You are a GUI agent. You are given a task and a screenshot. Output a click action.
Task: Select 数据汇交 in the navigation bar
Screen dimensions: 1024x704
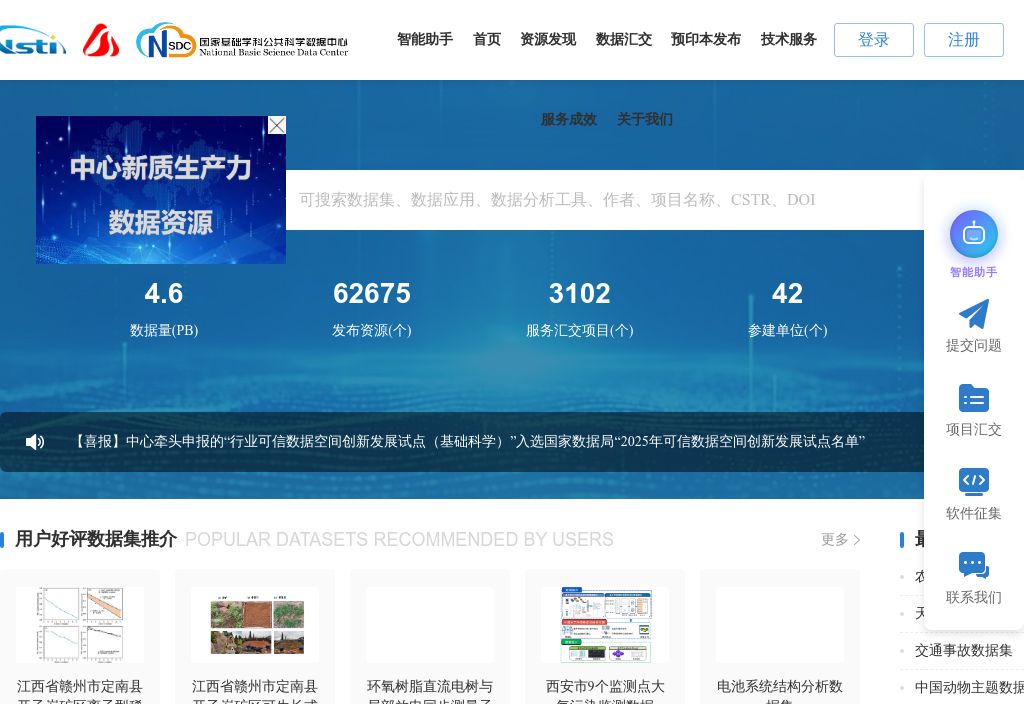(x=624, y=39)
